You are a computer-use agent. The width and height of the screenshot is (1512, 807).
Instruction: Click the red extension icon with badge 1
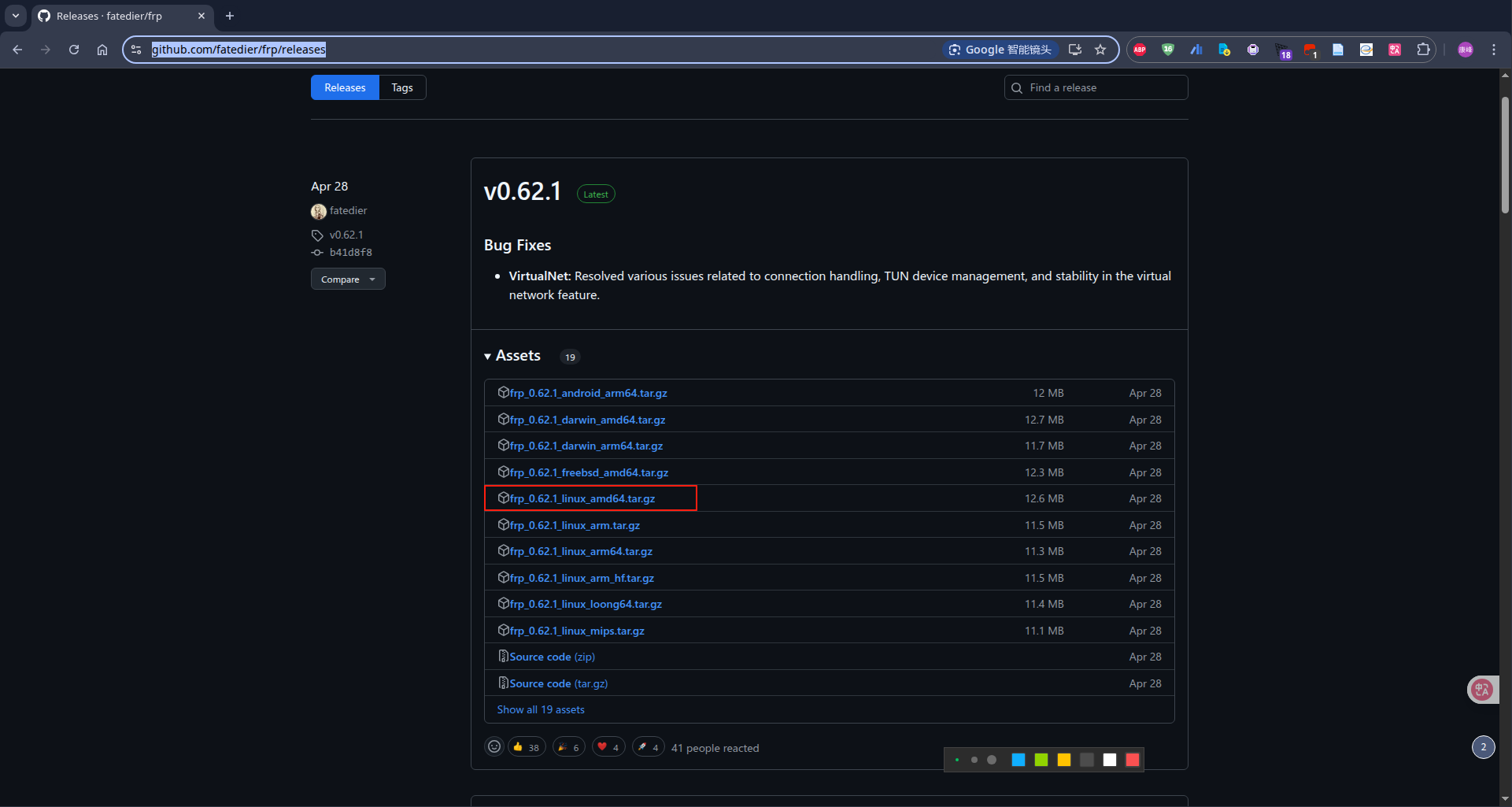(1311, 50)
